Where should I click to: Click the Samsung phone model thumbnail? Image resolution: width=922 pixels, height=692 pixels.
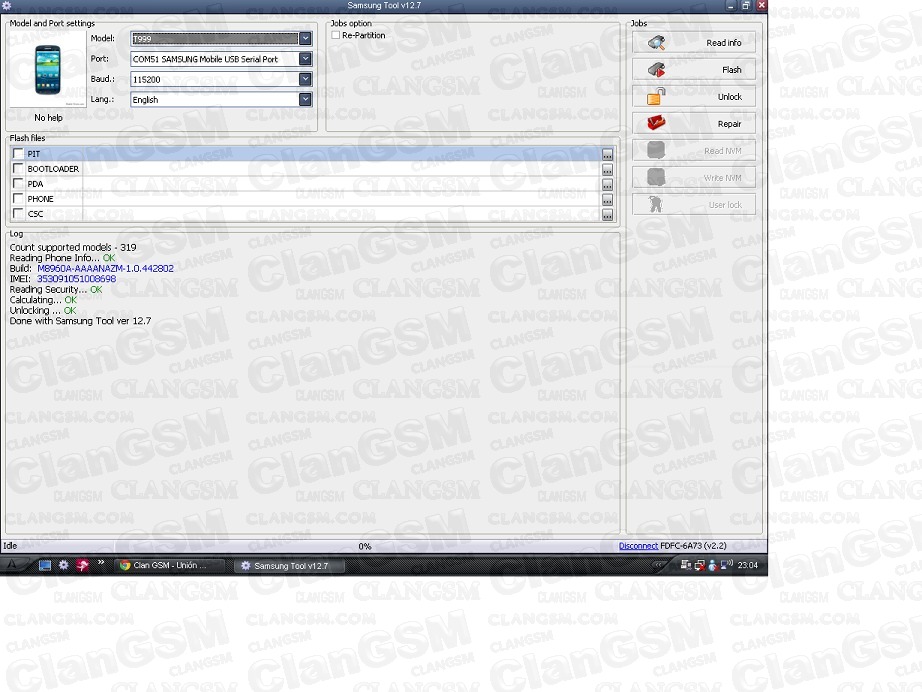click(48, 69)
